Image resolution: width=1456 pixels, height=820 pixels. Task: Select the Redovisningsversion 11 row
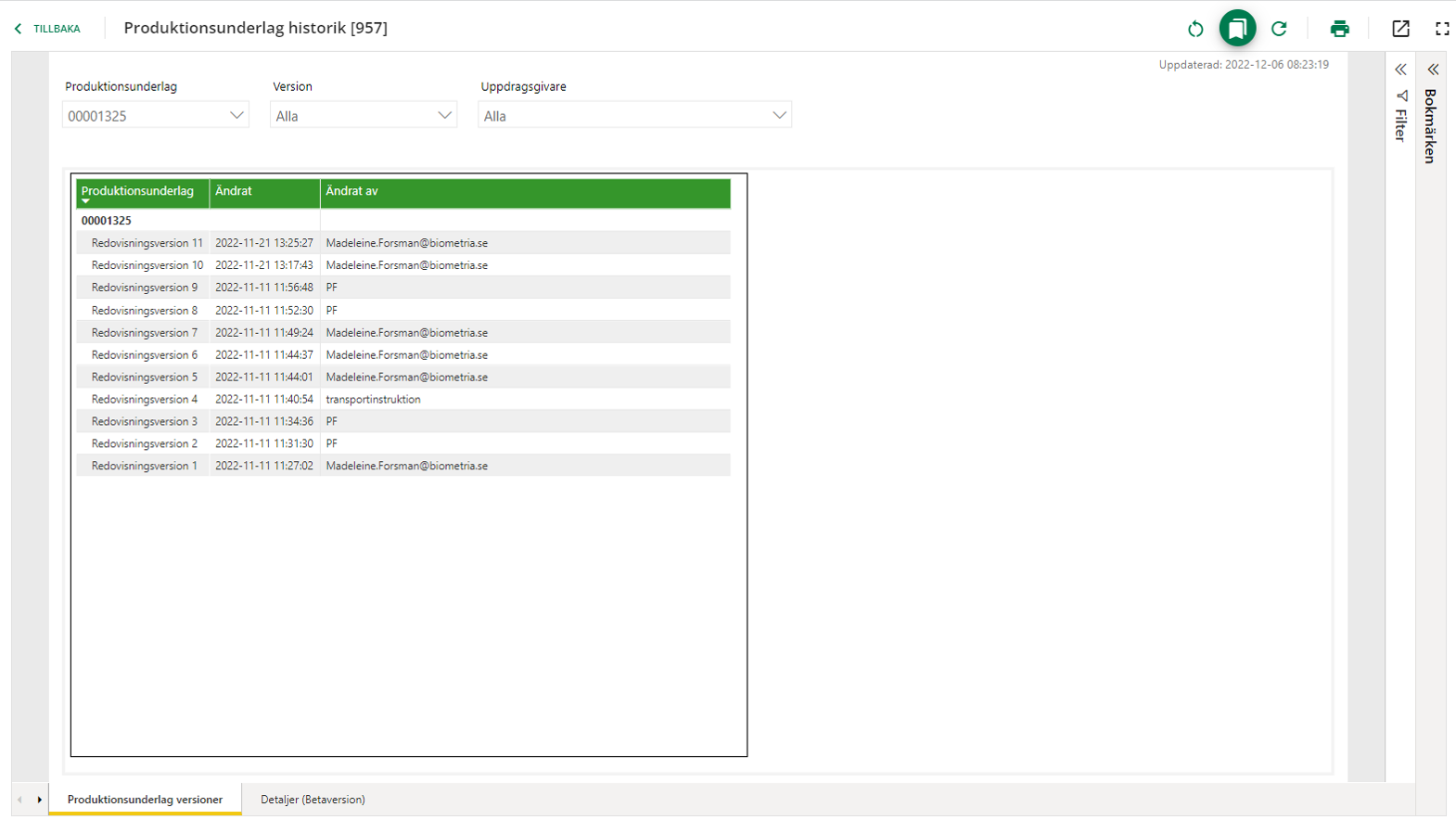pyautogui.click(x=147, y=243)
